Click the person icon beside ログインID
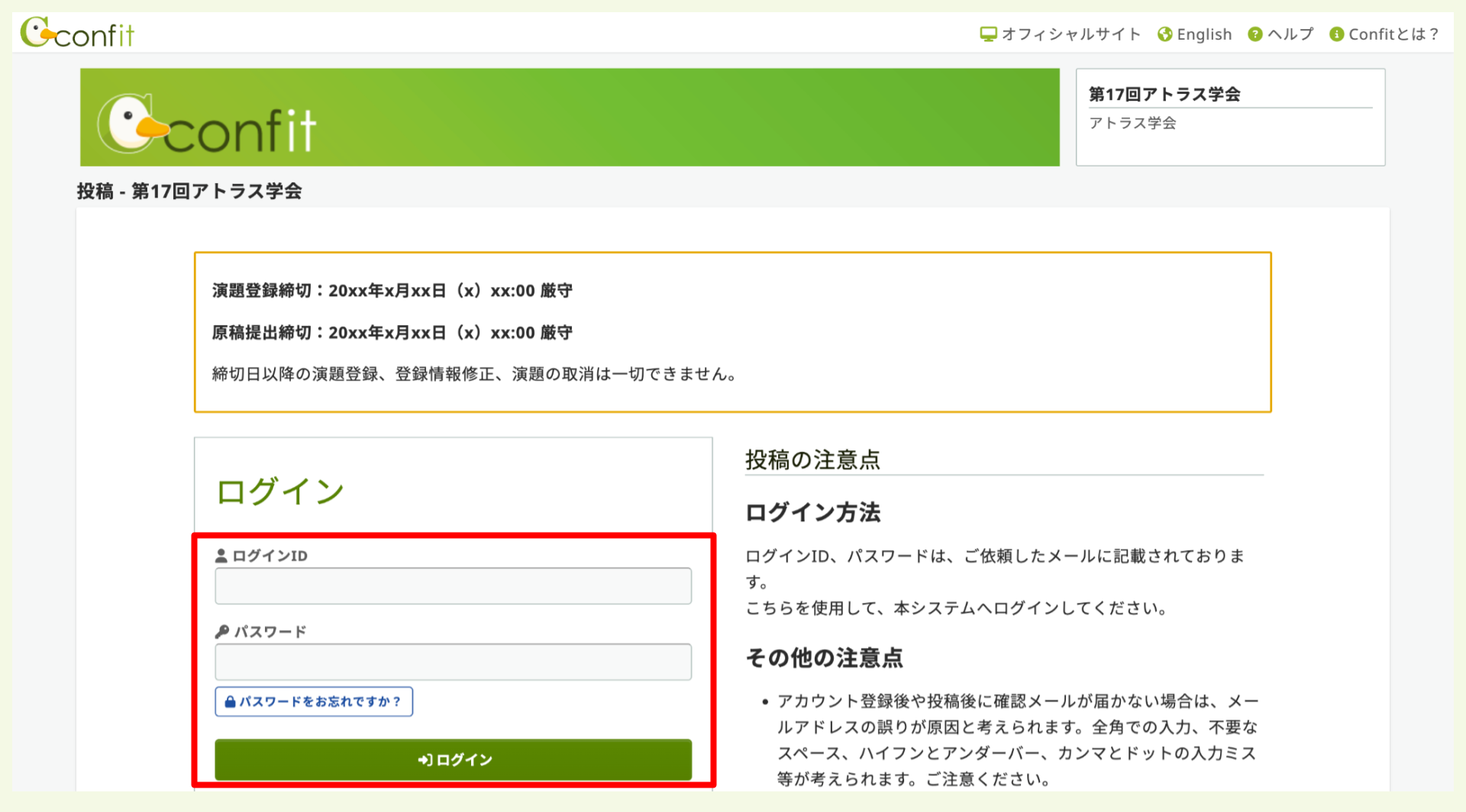This screenshot has width=1466, height=812. click(221, 556)
